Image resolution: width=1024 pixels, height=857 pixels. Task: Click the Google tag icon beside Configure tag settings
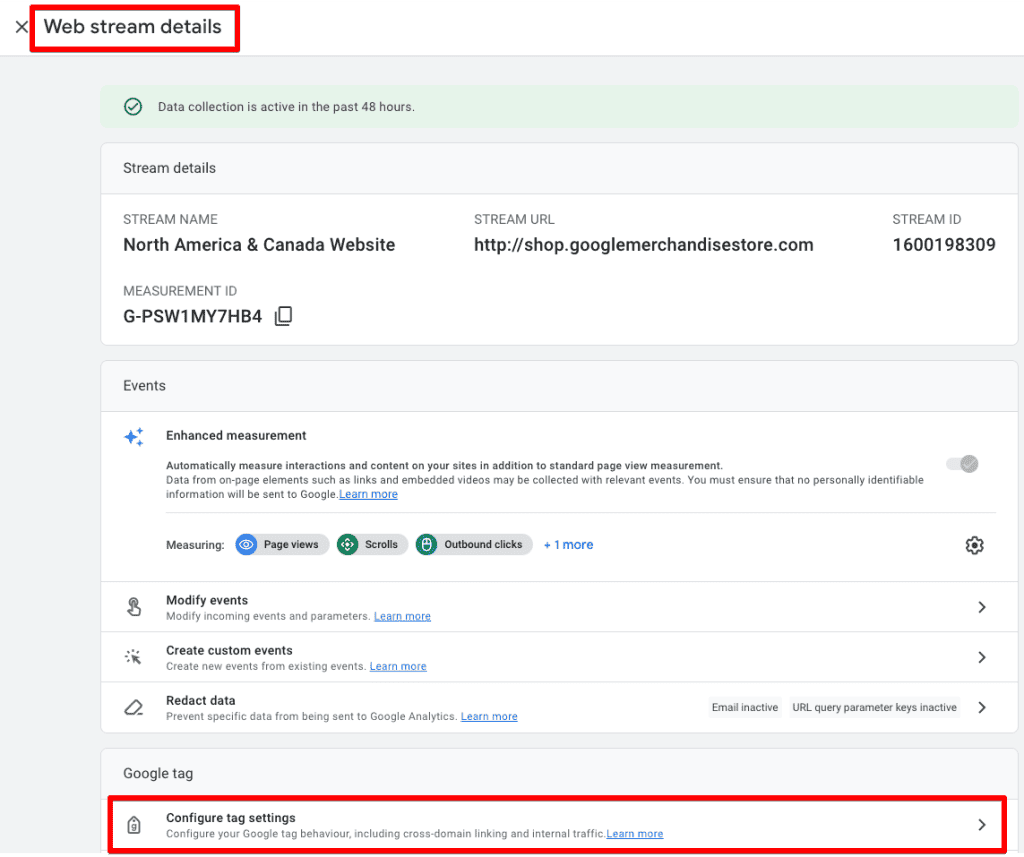tap(134, 825)
